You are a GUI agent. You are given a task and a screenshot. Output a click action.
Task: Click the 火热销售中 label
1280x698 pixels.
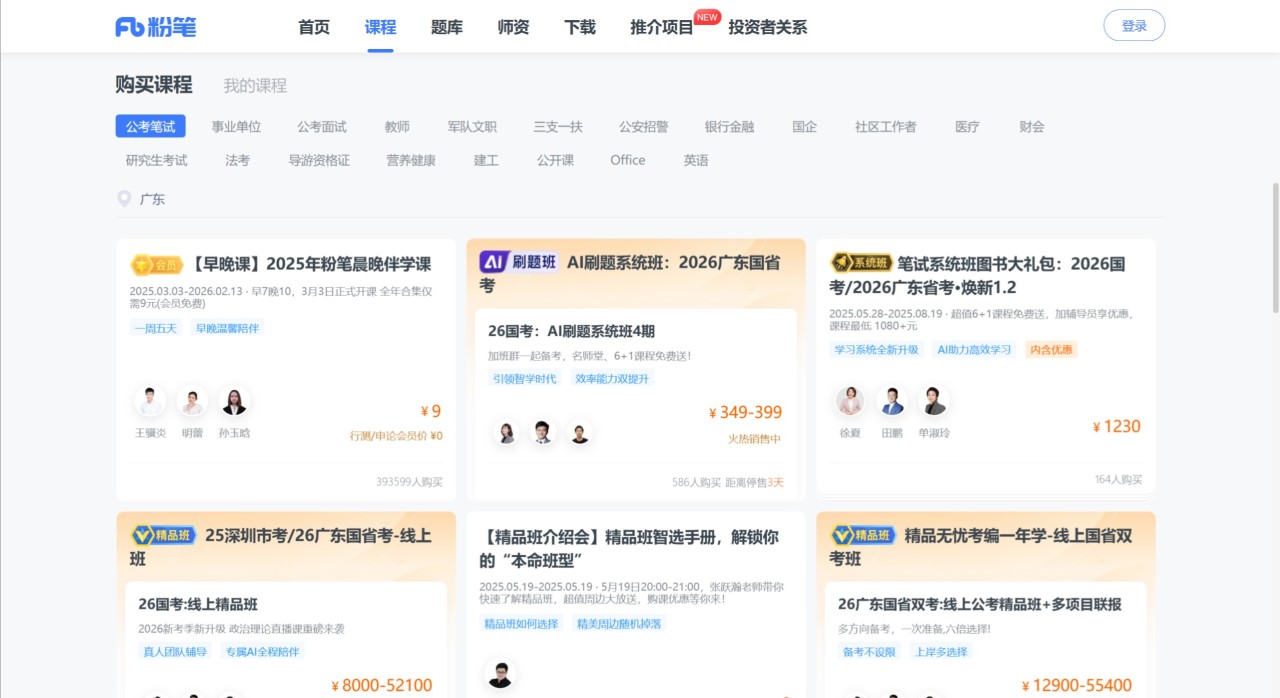(x=755, y=439)
